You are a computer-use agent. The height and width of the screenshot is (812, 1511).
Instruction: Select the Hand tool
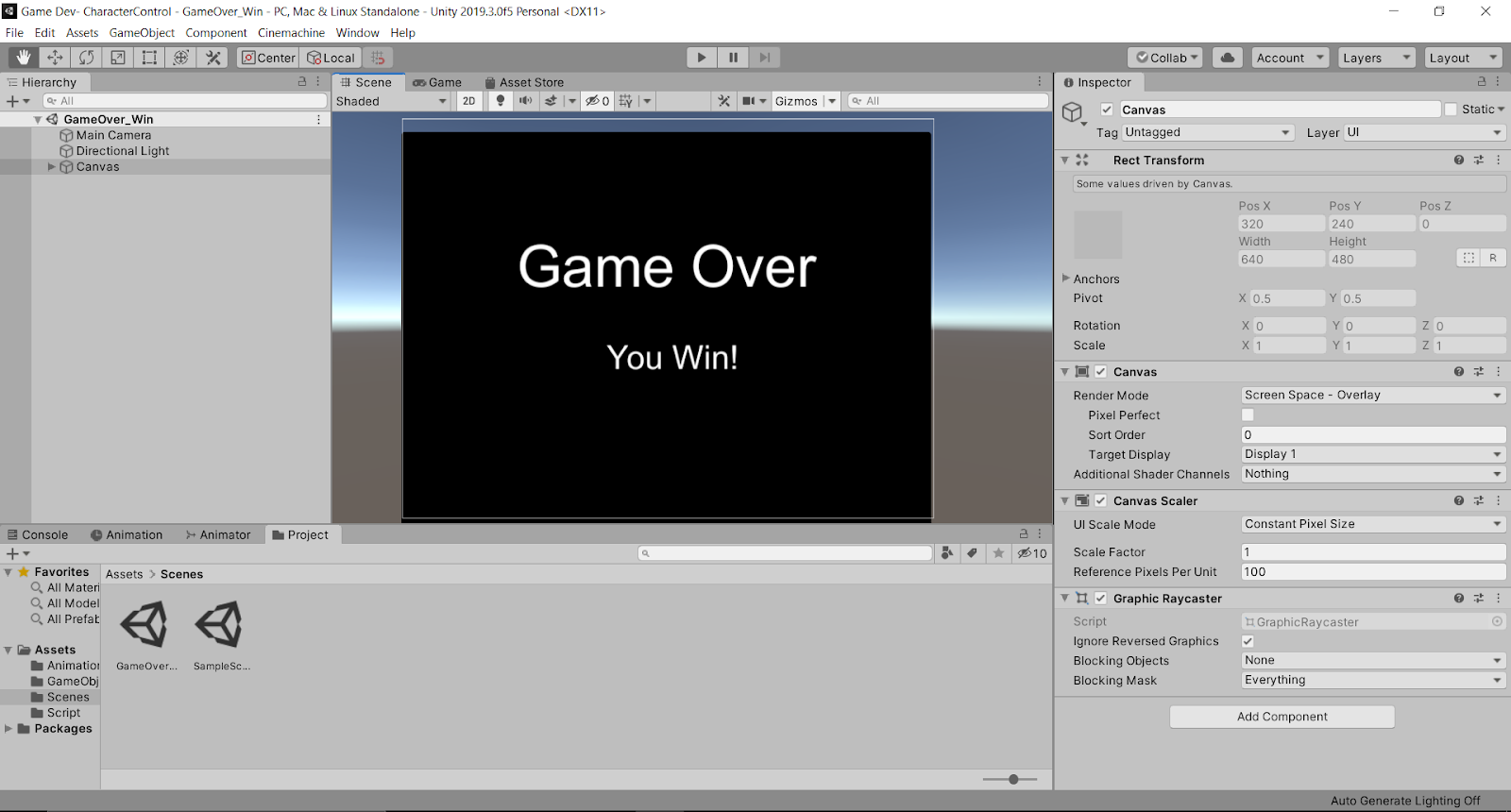(x=24, y=58)
